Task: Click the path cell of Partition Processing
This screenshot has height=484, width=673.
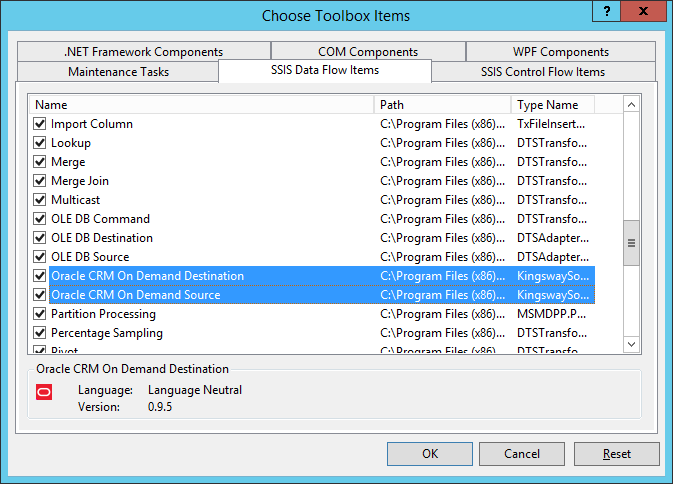Action: [443, 314]
